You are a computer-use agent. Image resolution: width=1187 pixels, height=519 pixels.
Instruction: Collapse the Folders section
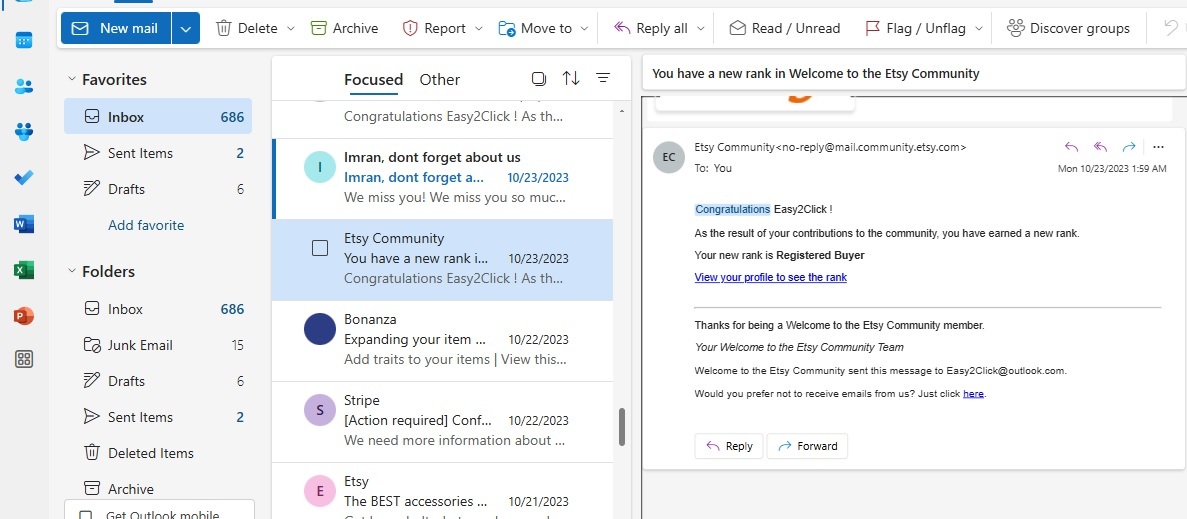(72, 271)
